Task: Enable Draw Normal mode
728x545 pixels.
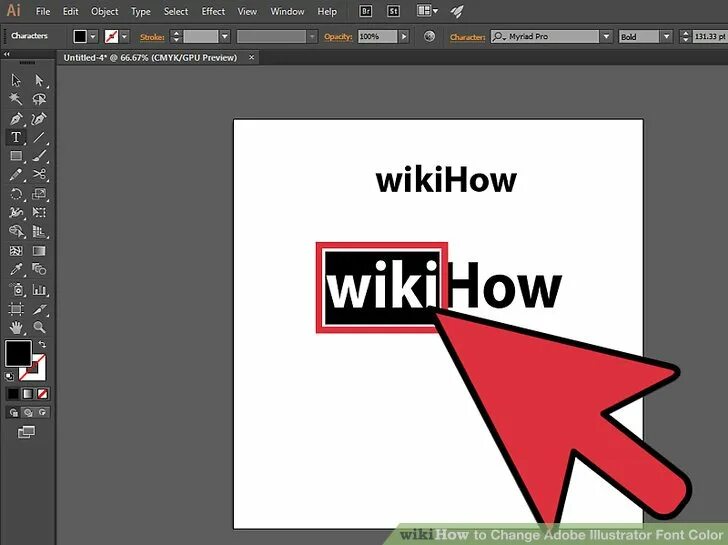Action: pyautogui.click(x=13, y=412)
